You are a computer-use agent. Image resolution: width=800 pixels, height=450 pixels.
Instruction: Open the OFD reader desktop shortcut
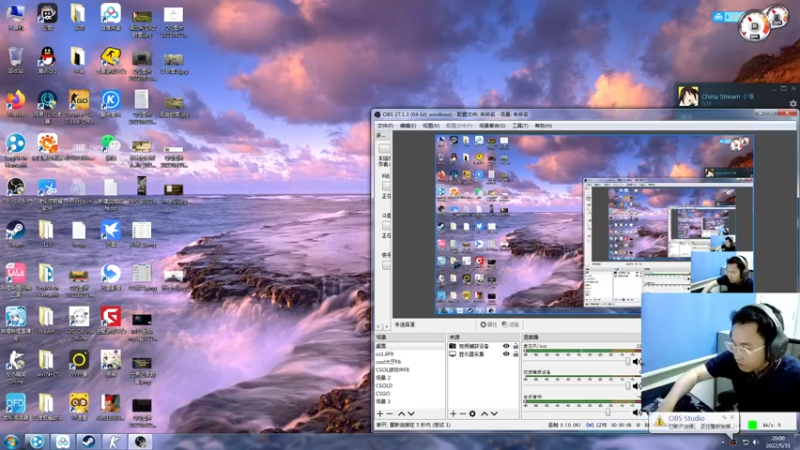point(15,407)
